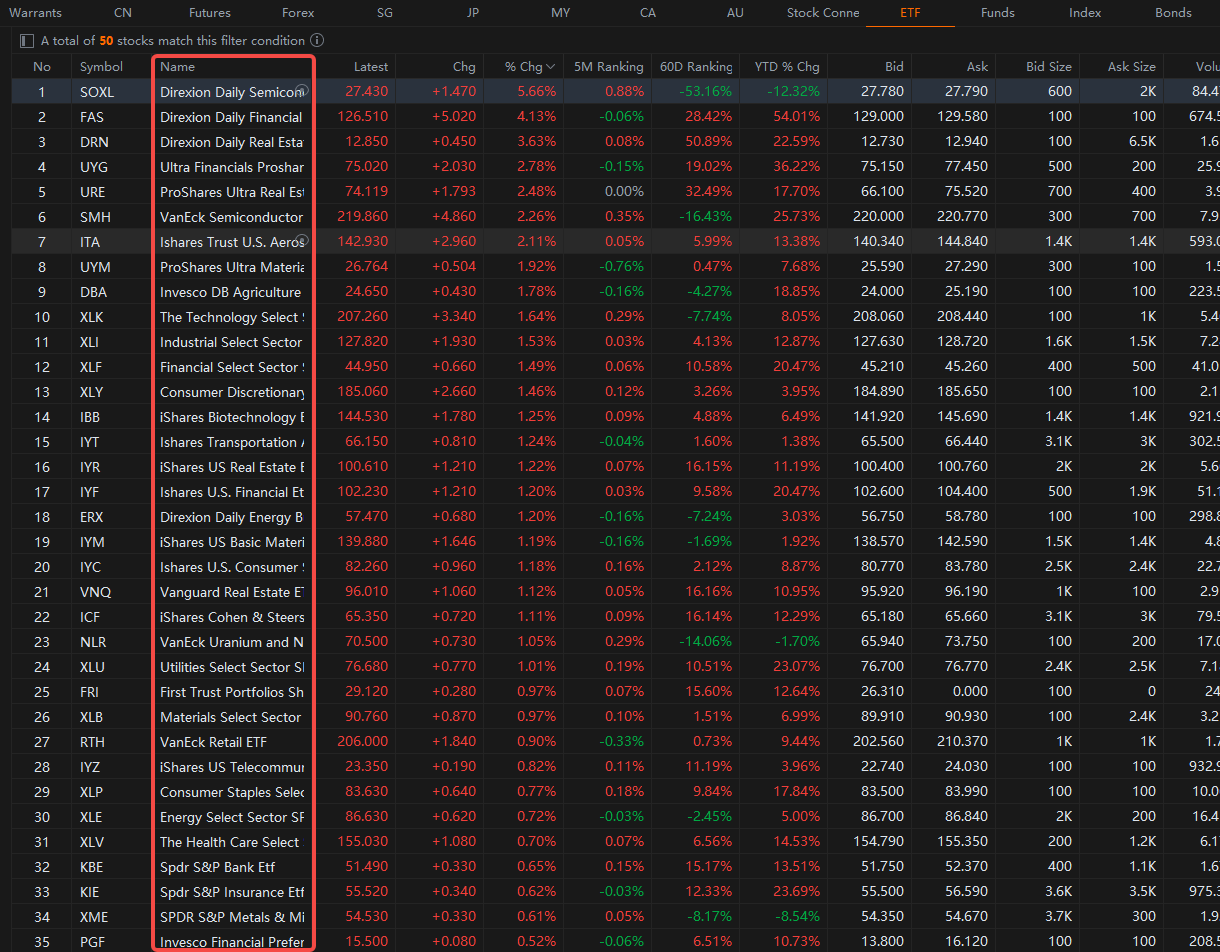Go to the Funds tab
1220x952 pixels.
998,13
